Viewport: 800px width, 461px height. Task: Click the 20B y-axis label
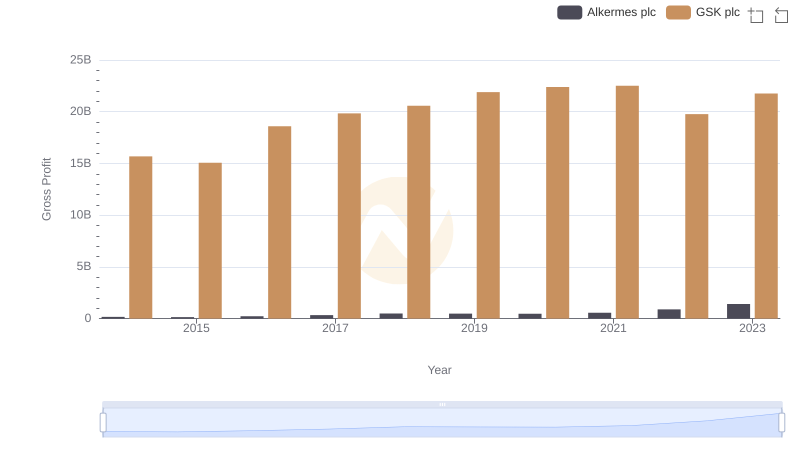(x=81, y=112)
